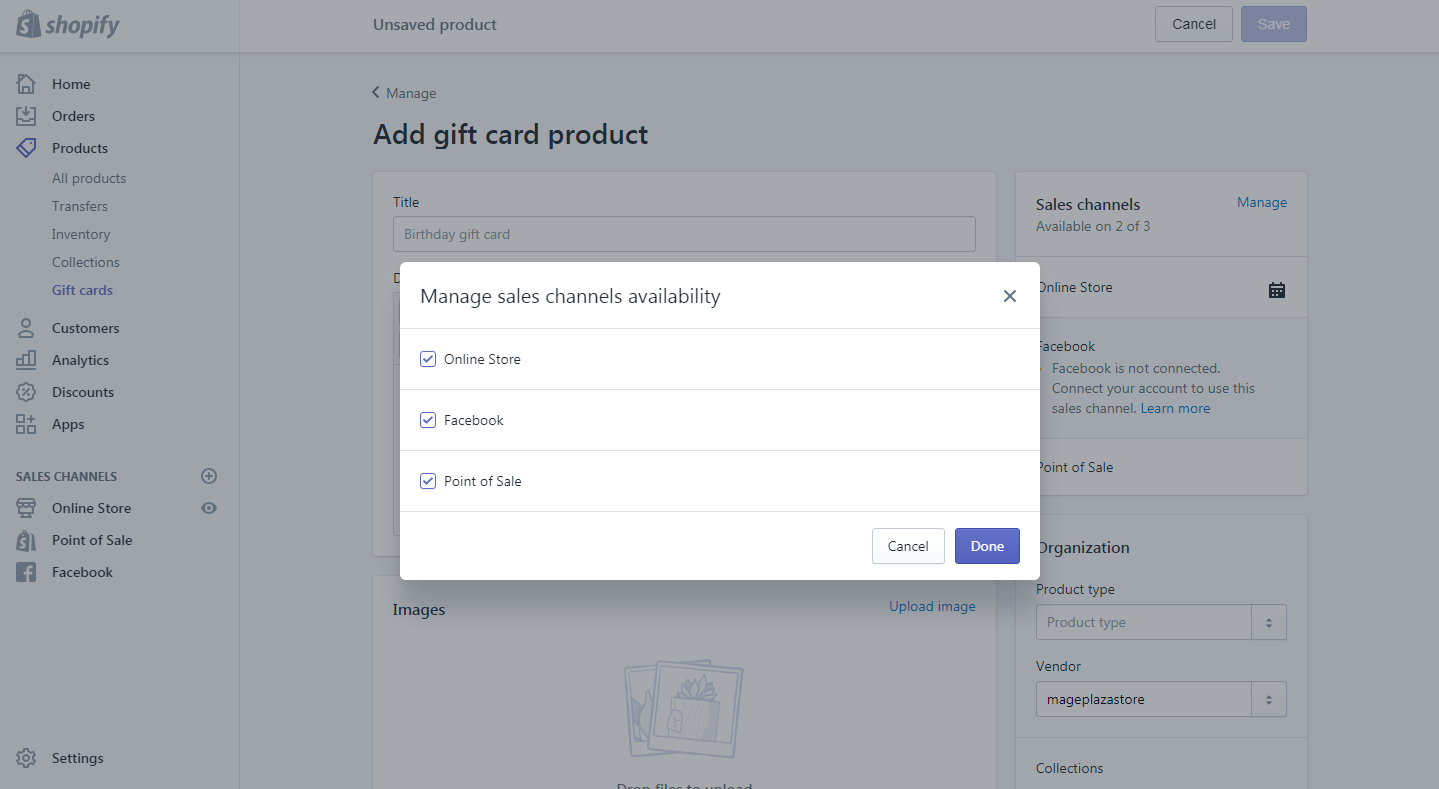Click the Done button in dialog

pyautogui.click(x=987, y=546)
